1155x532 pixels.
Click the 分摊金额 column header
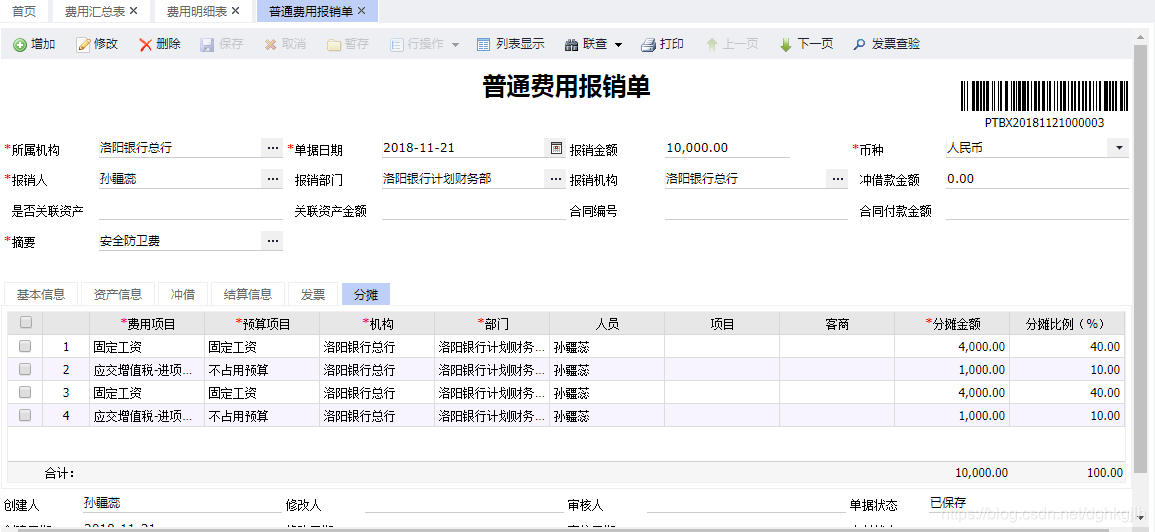(x=952, y=323)
